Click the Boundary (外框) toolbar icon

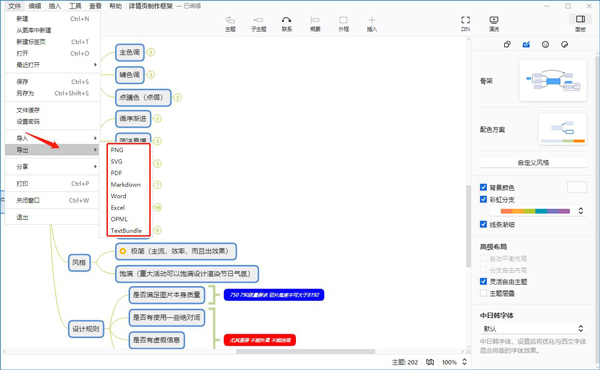(343, 24)
